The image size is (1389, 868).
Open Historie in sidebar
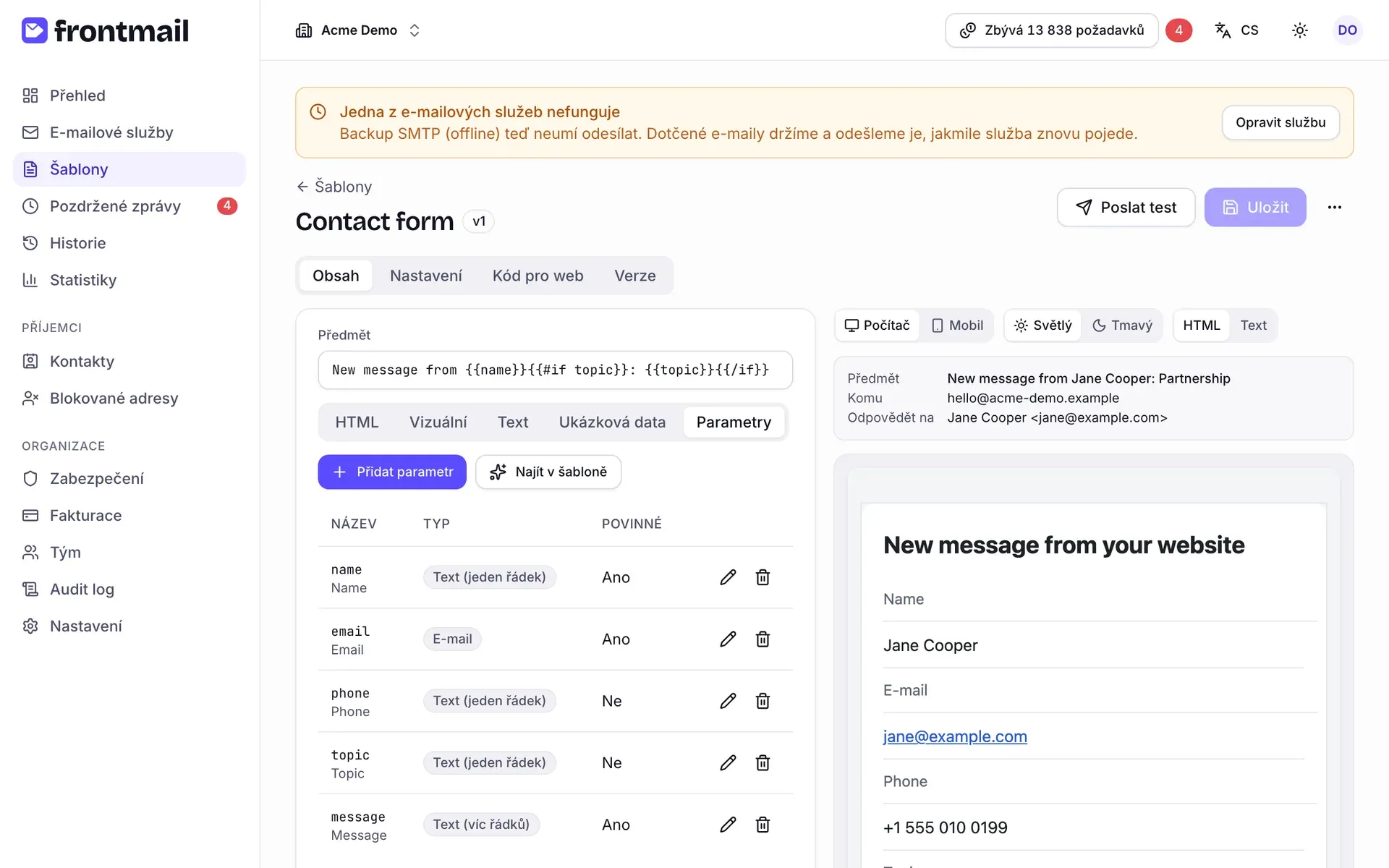(x=129, y=243)
